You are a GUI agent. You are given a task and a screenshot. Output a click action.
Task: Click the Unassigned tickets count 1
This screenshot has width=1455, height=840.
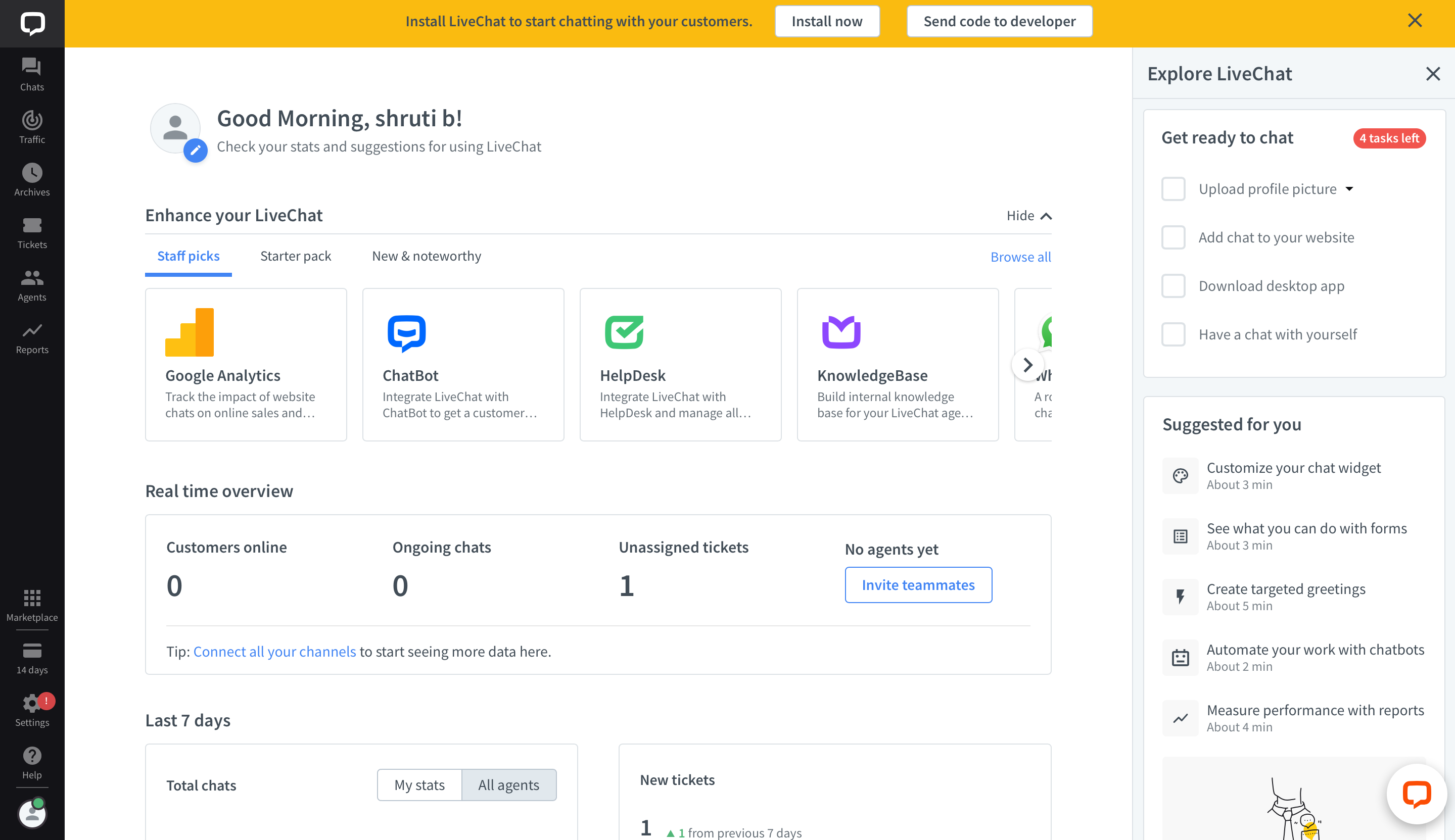(x=626, y=585)
